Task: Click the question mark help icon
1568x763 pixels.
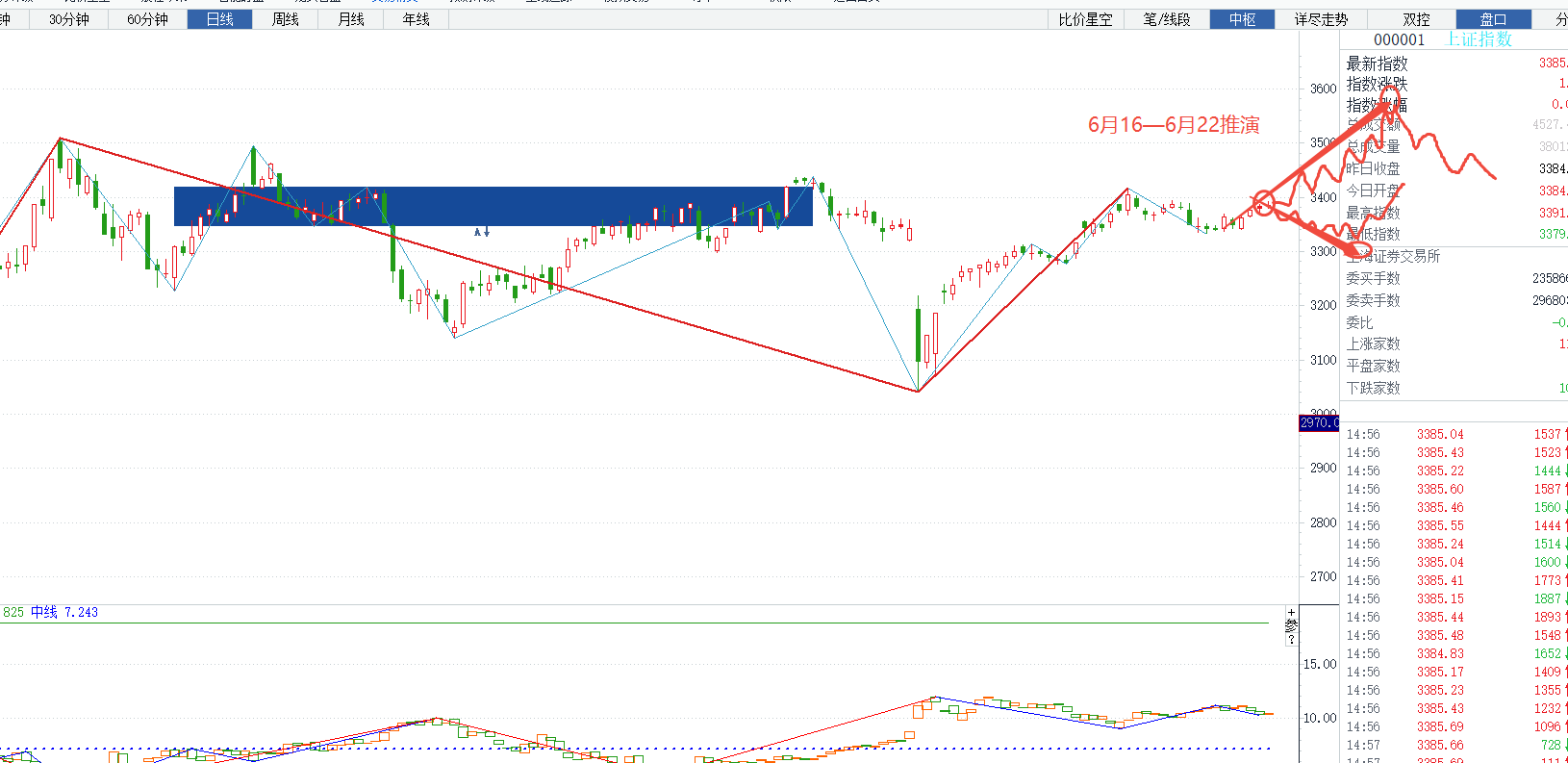Action: (x=1291, y=640)
